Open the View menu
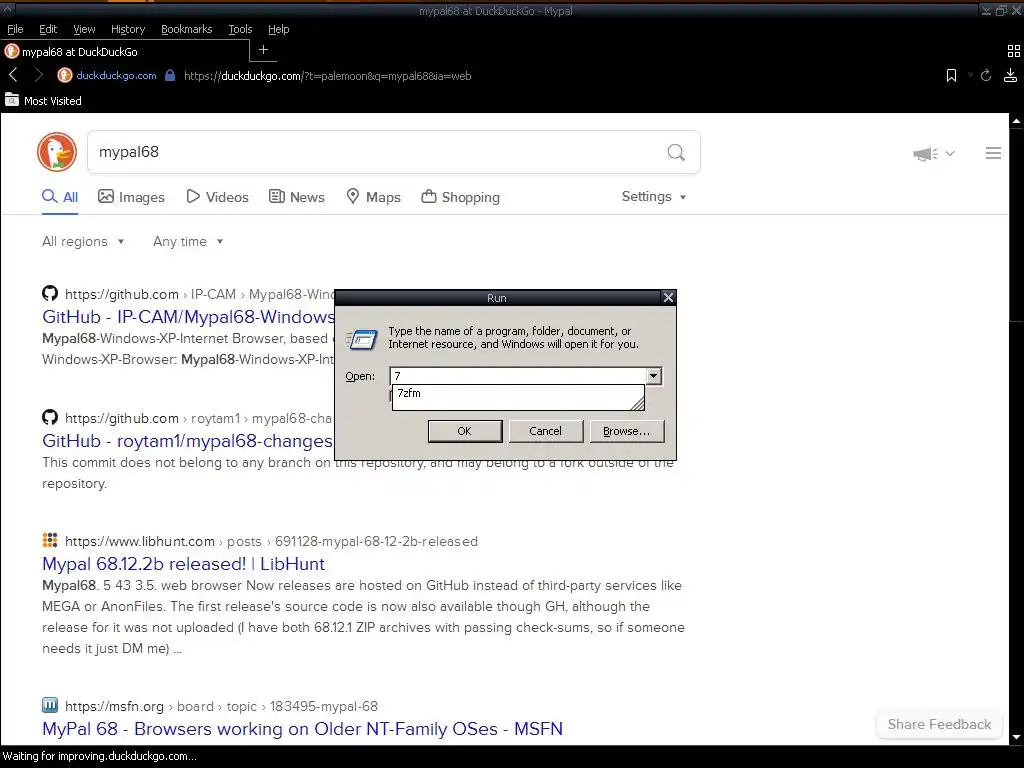1024x768 pixels. tap(84, 29)
